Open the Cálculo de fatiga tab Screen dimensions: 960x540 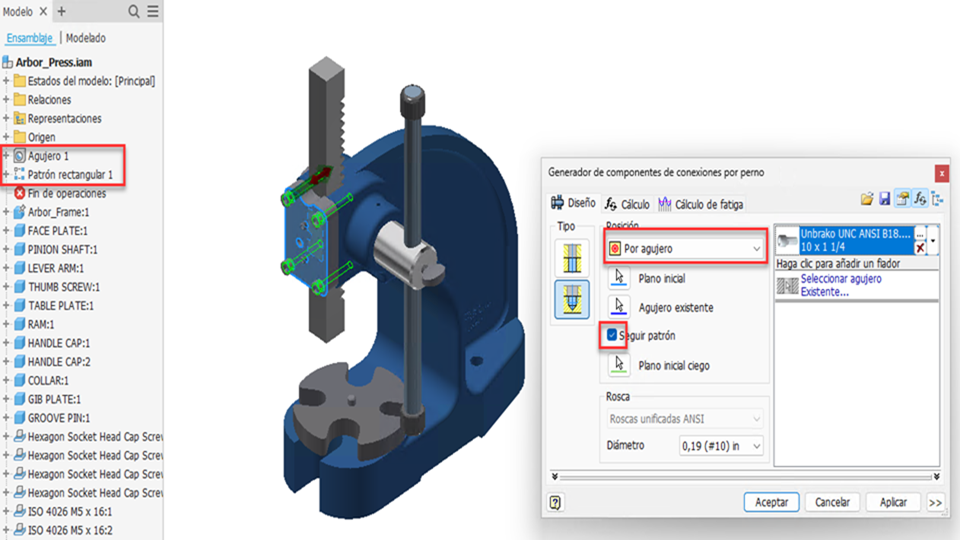(x=701, y=204)
